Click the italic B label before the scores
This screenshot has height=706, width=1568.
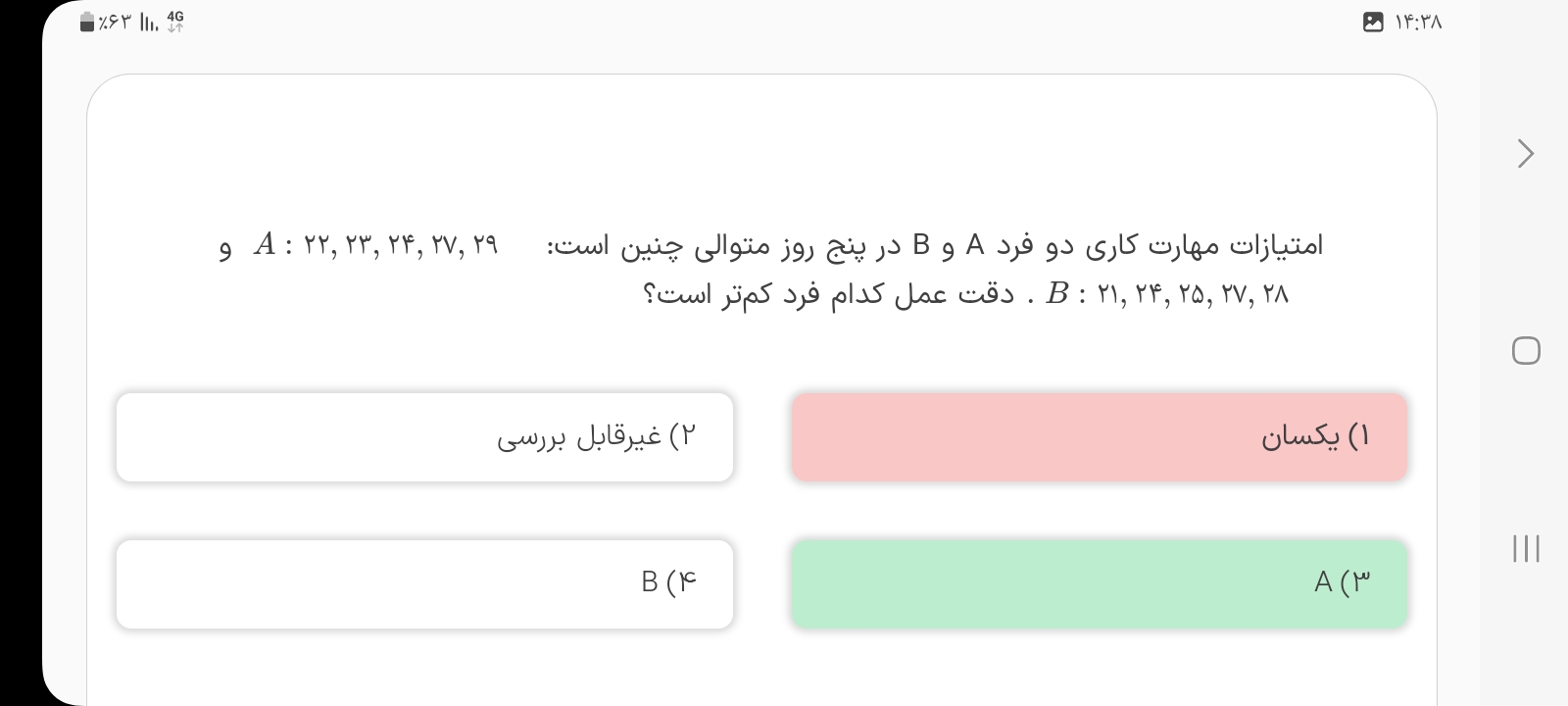[x=1057, y=294]
